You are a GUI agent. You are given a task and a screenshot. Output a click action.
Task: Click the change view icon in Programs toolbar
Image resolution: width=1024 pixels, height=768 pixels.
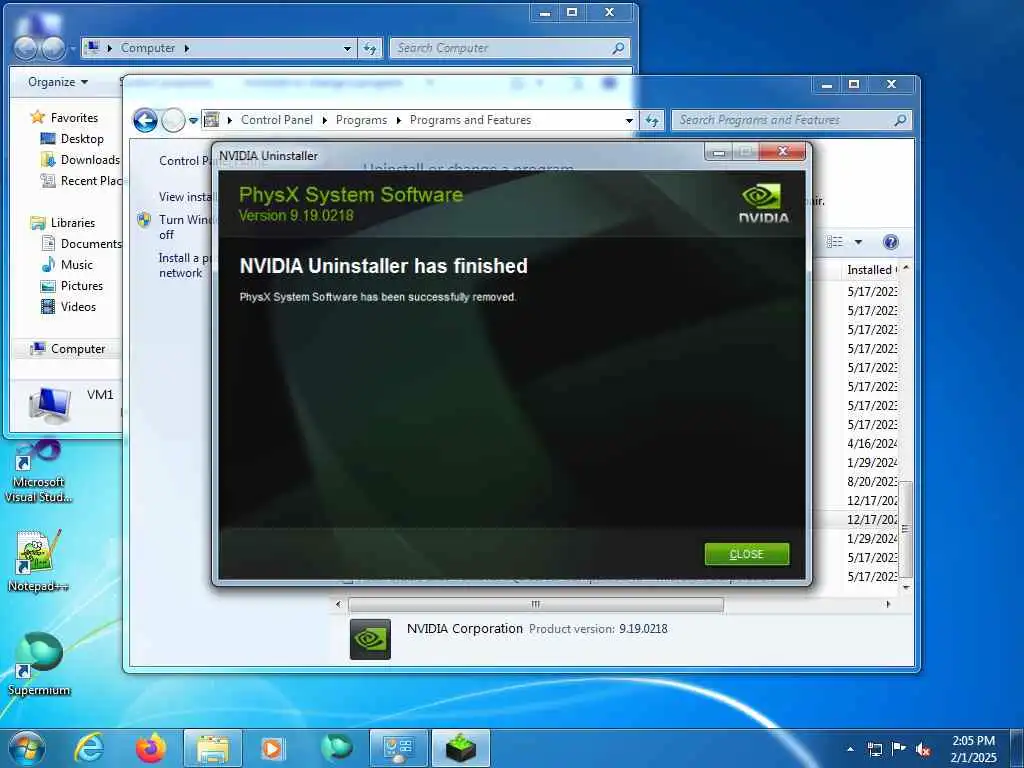(835, 242)
